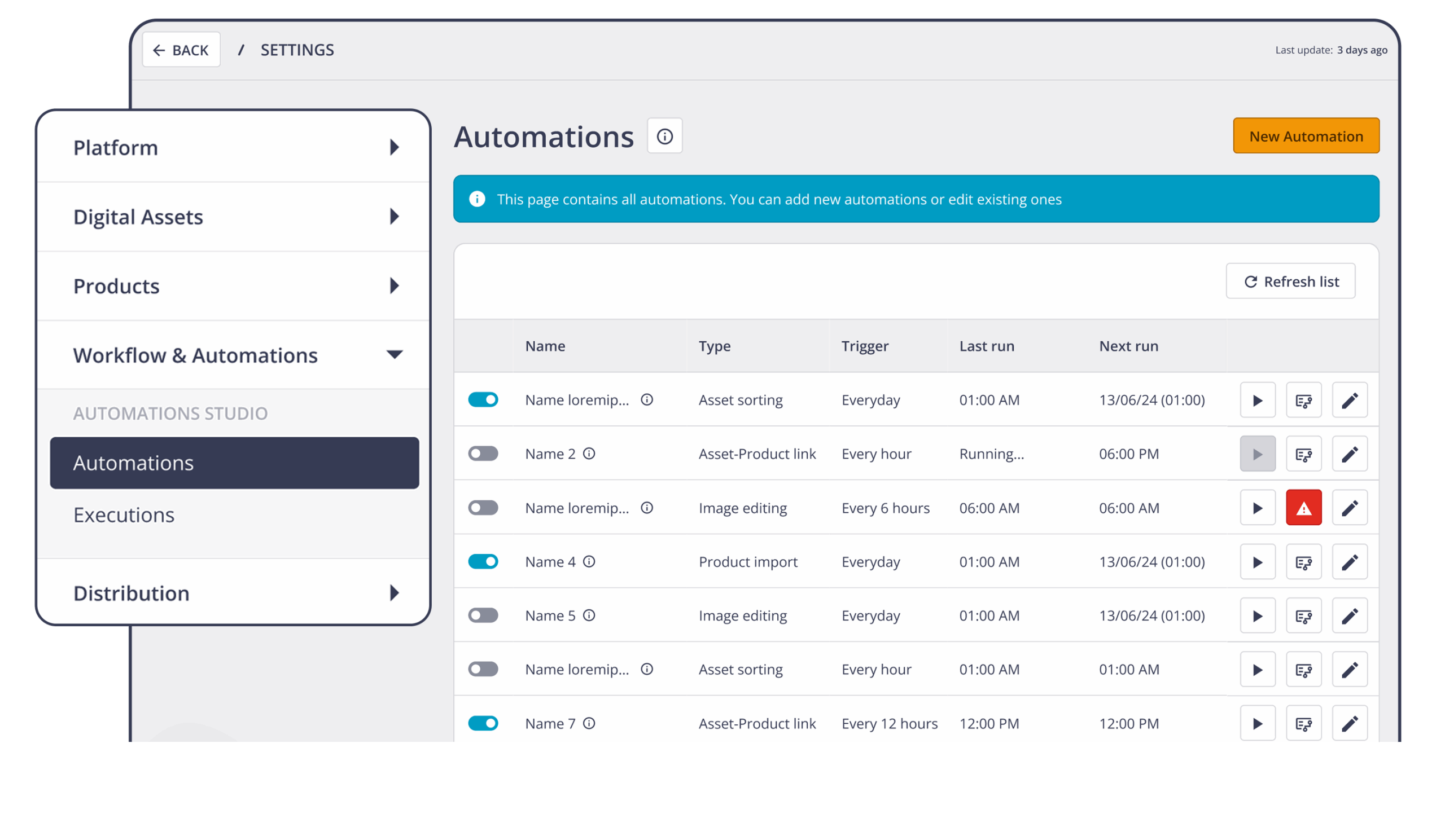Go back using the BACK button
1445x840 pixels.
(x=181, y=50)
